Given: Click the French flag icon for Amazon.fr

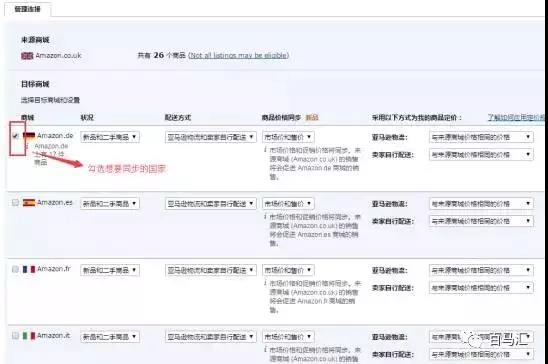Looking at the screenshot, I should pos(29,269).
